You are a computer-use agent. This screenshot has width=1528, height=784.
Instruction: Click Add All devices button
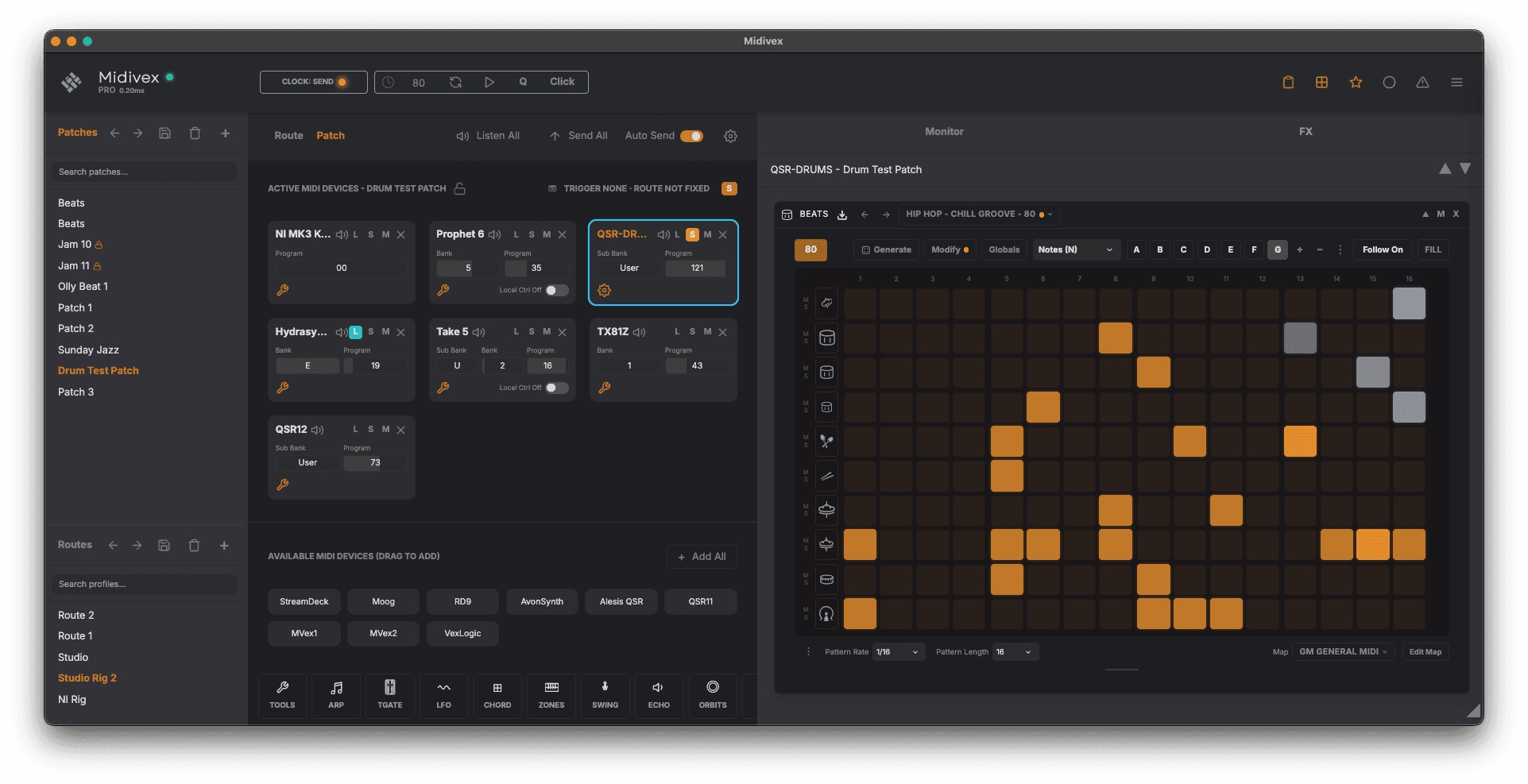pos(702,557)
